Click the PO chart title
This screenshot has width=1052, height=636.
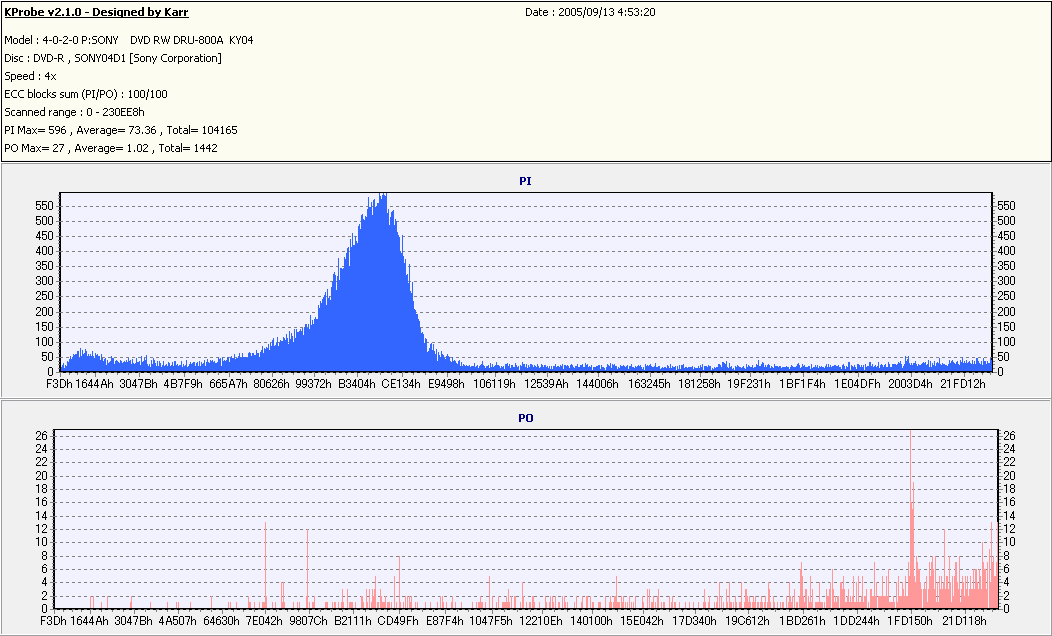tap(525, 418)
